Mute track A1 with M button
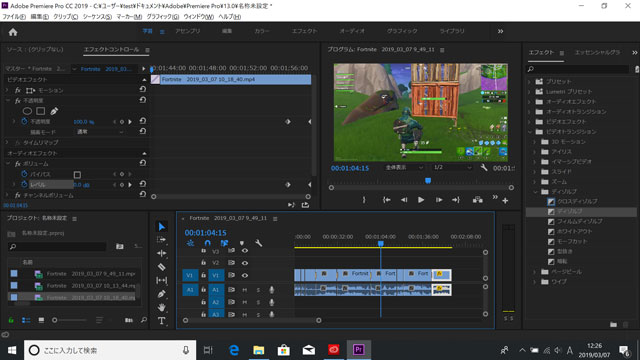The width and height of the screenshot is (640, 360). click(245, 290)
